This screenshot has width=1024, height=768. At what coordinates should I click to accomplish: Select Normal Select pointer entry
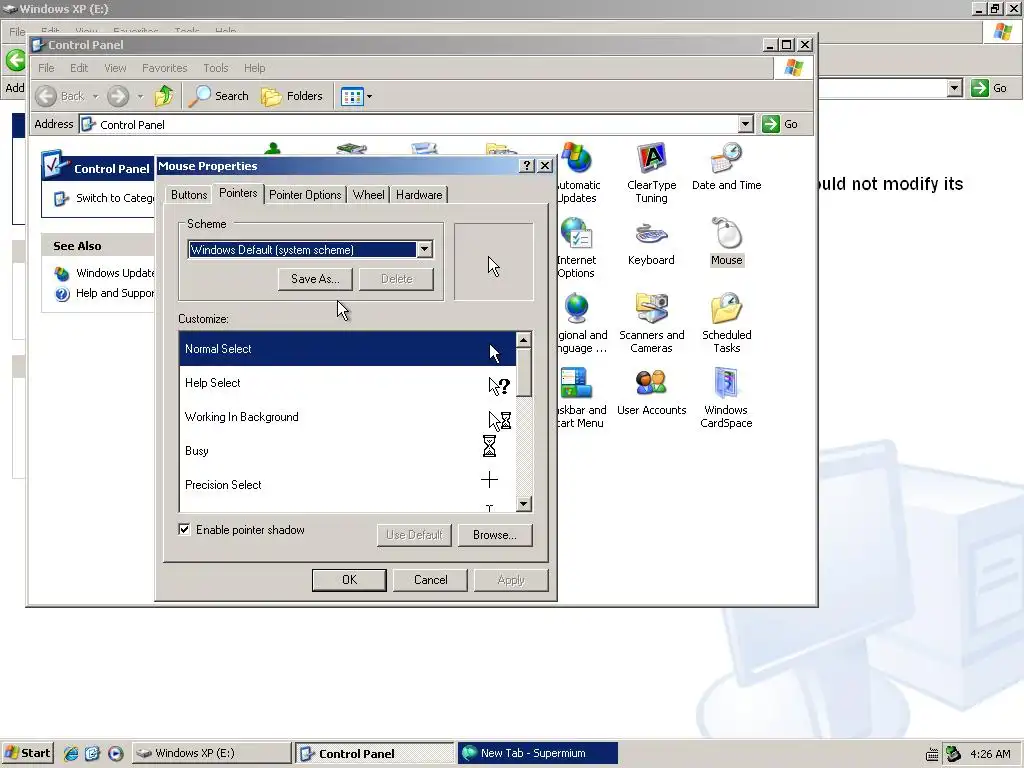pyautogui.click(x=347, y=349)
